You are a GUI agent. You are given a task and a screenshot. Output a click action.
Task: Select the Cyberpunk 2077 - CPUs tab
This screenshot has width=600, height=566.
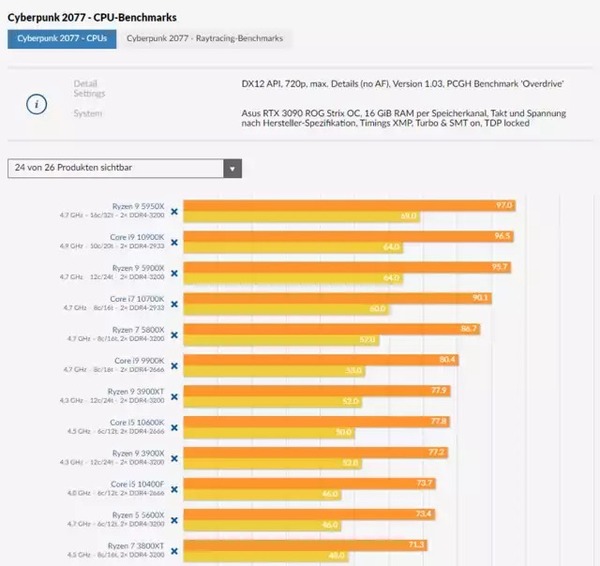click(62, 39)
